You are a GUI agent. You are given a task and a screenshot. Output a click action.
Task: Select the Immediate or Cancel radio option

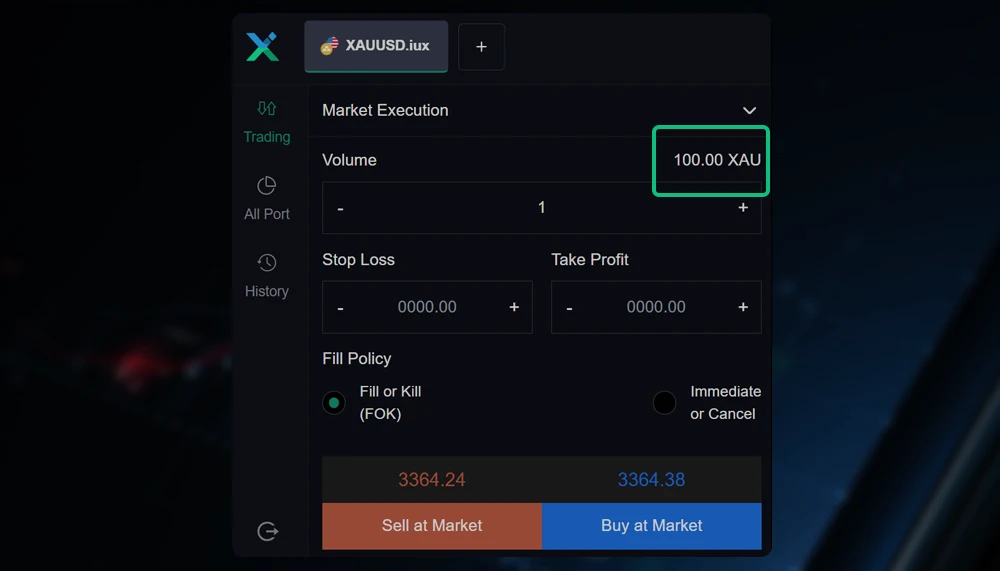pyautogui.click(x=664, y=403)
